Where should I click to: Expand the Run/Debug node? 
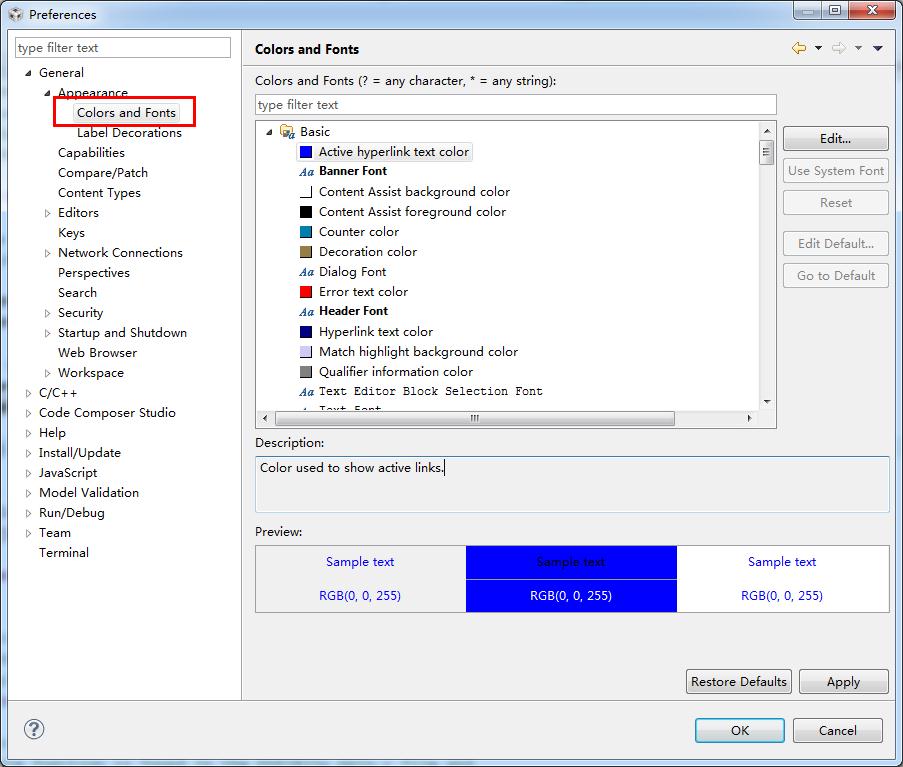[28, 513]
